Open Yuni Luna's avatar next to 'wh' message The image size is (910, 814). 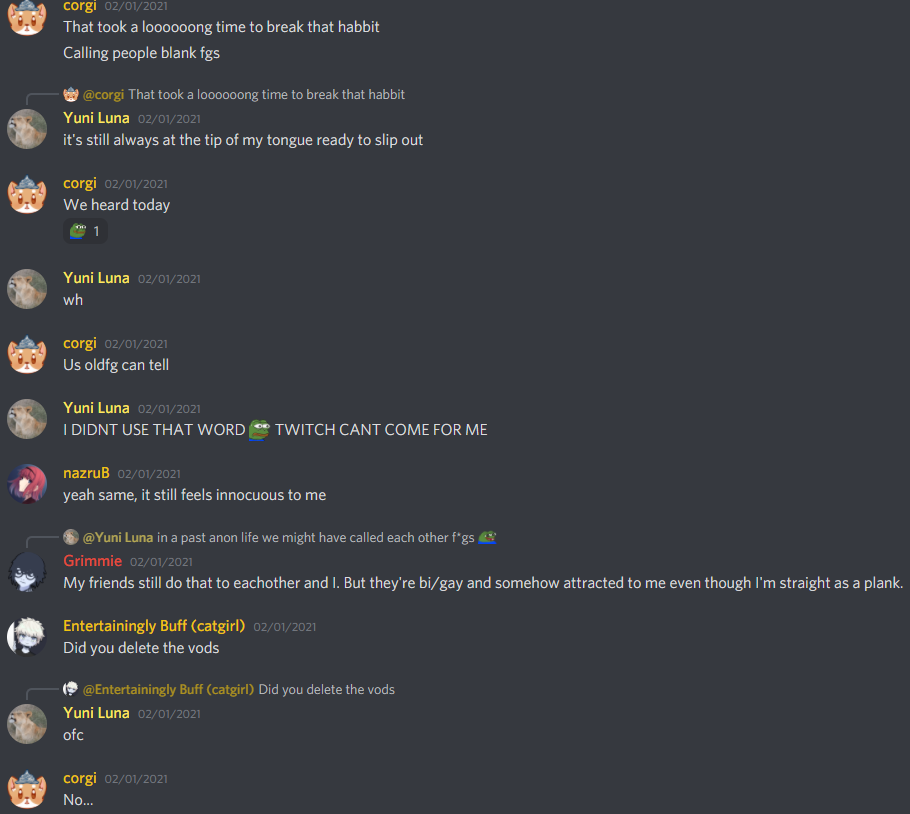click(27, 289)
